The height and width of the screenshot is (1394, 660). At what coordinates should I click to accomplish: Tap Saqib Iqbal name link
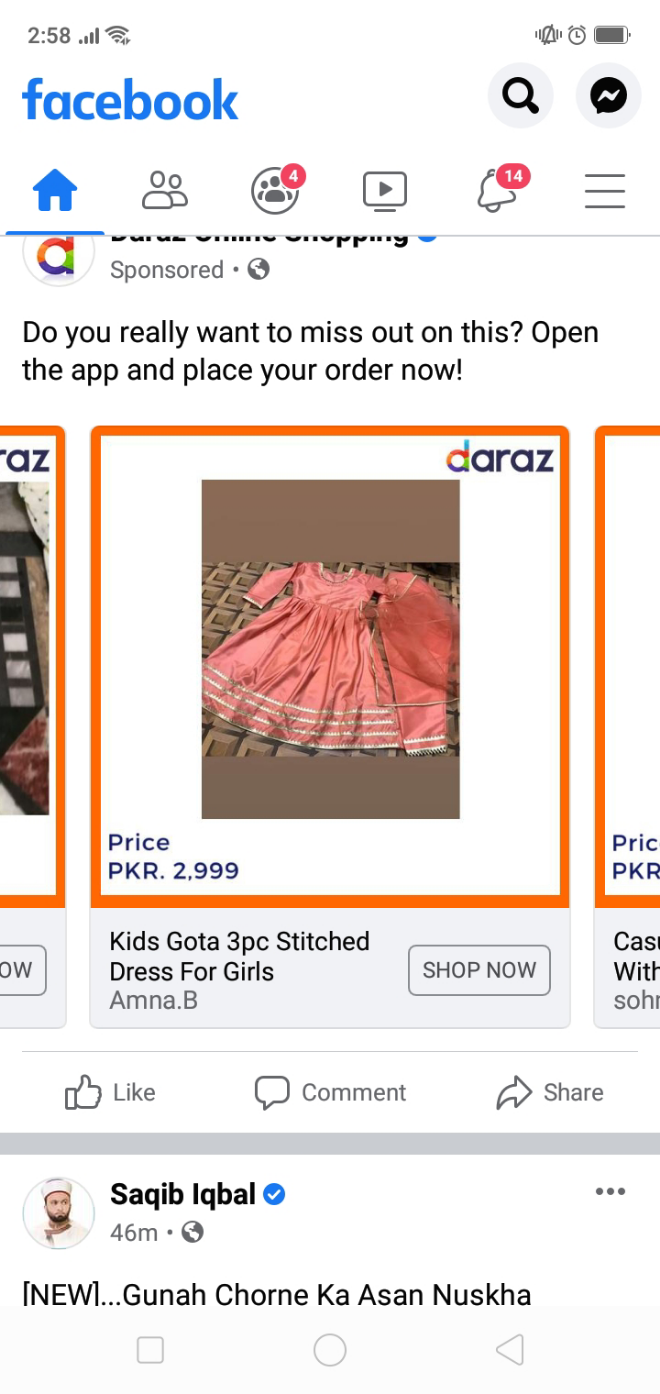(183, 1194)
